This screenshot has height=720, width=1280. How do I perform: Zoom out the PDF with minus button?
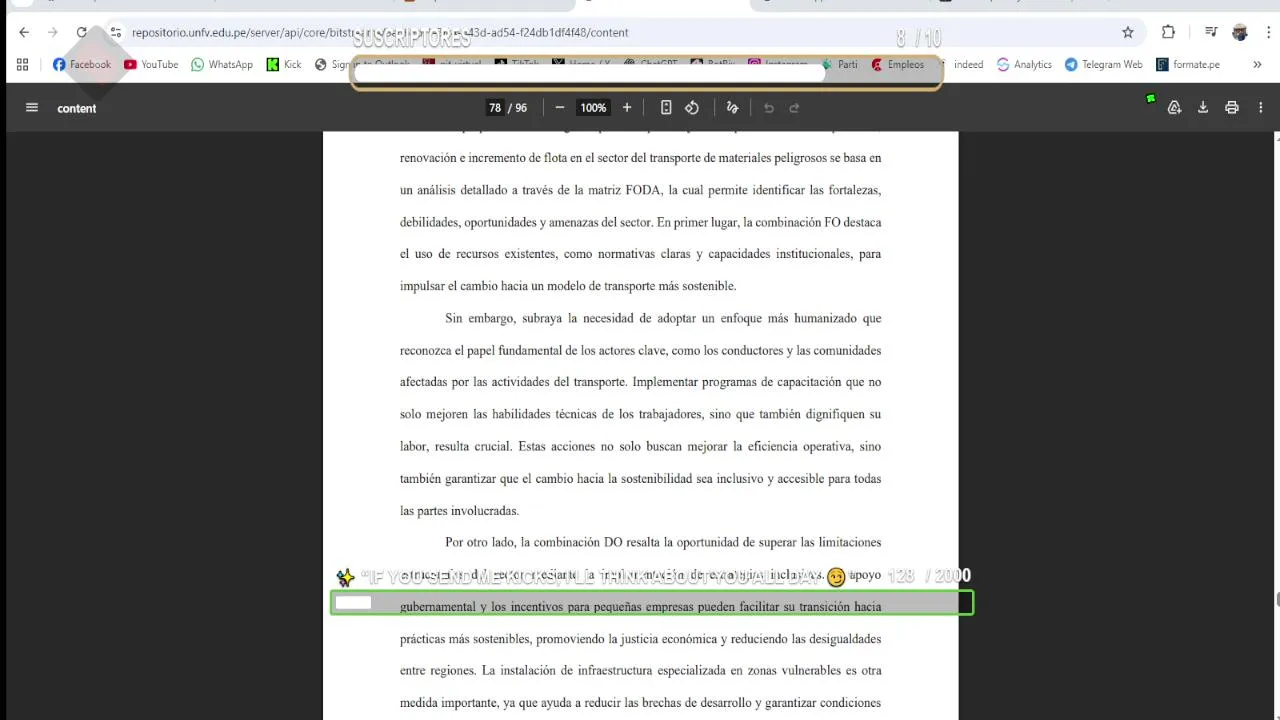pyautogui.click(x=560, y=108)
